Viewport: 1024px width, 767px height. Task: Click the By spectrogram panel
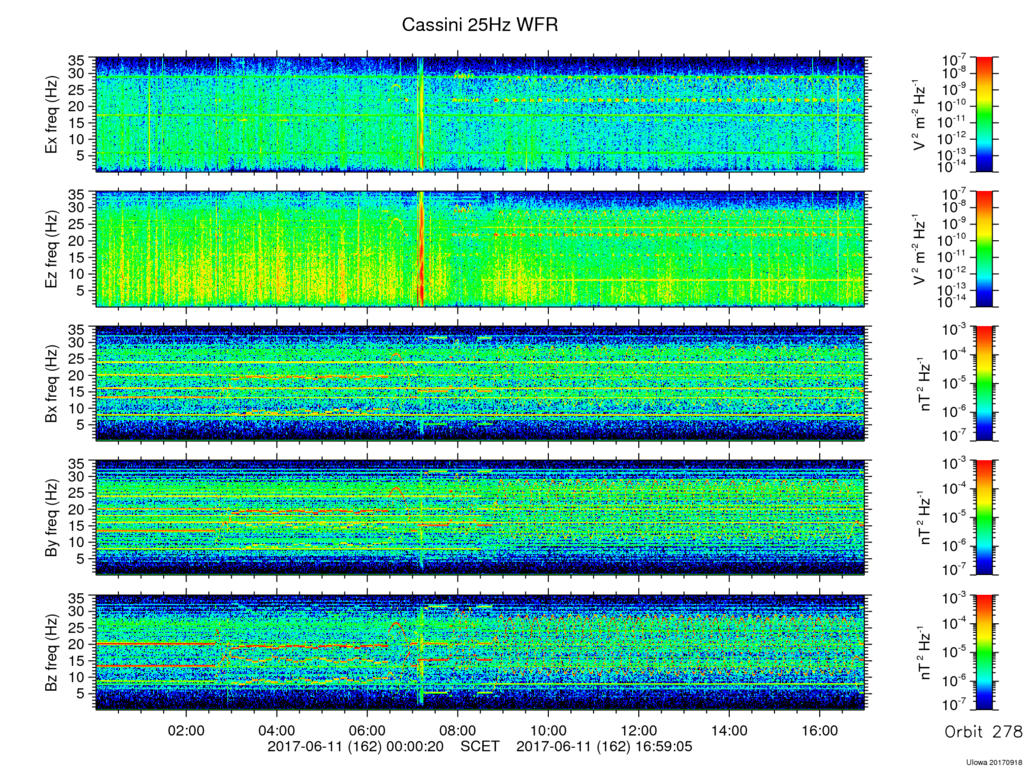coord(480,517)
